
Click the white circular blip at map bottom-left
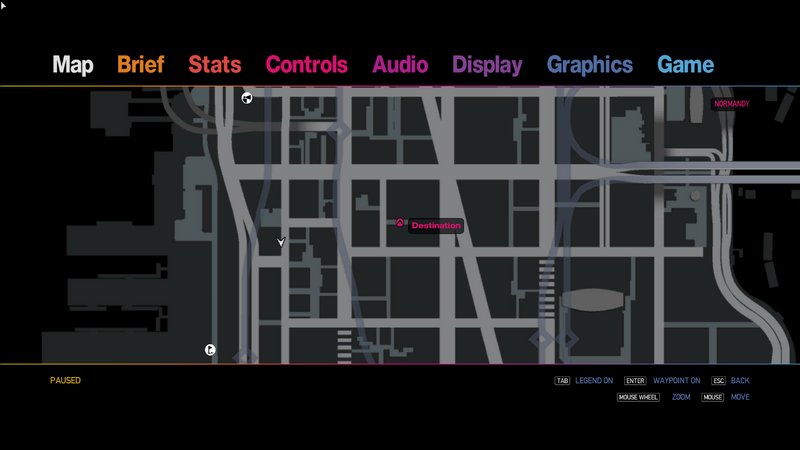coord(210,350)
